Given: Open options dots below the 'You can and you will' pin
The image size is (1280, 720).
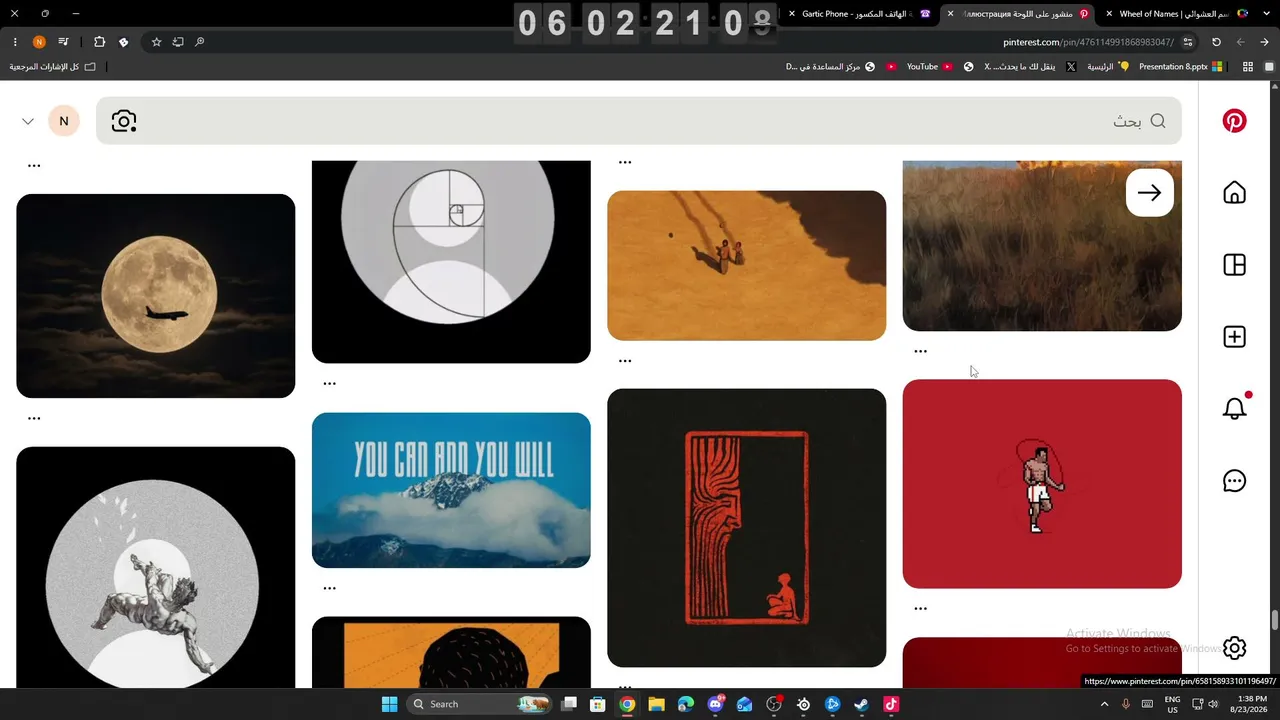Looking at the screenshot, I should pyautogui.click(x=329, y=588).
